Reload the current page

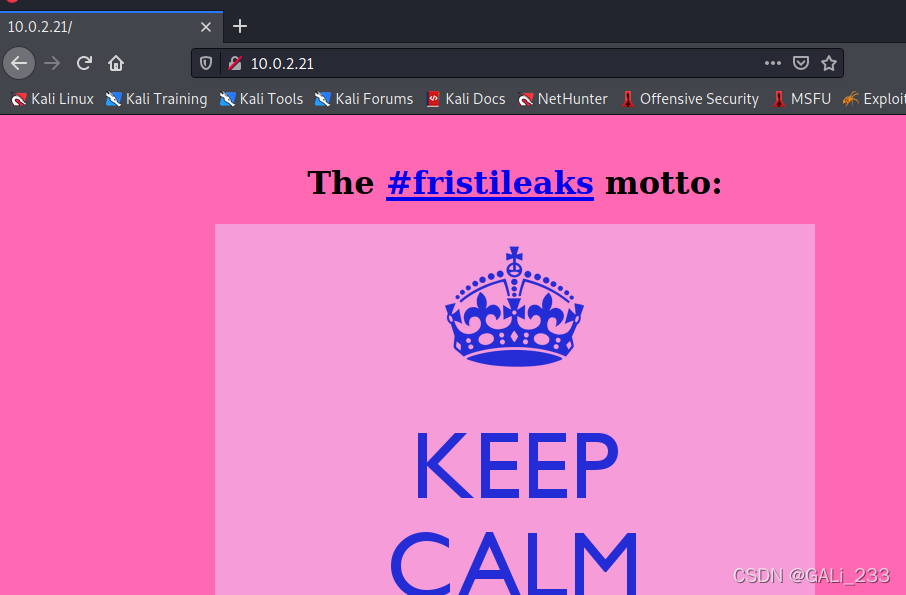tap(84, 63)
